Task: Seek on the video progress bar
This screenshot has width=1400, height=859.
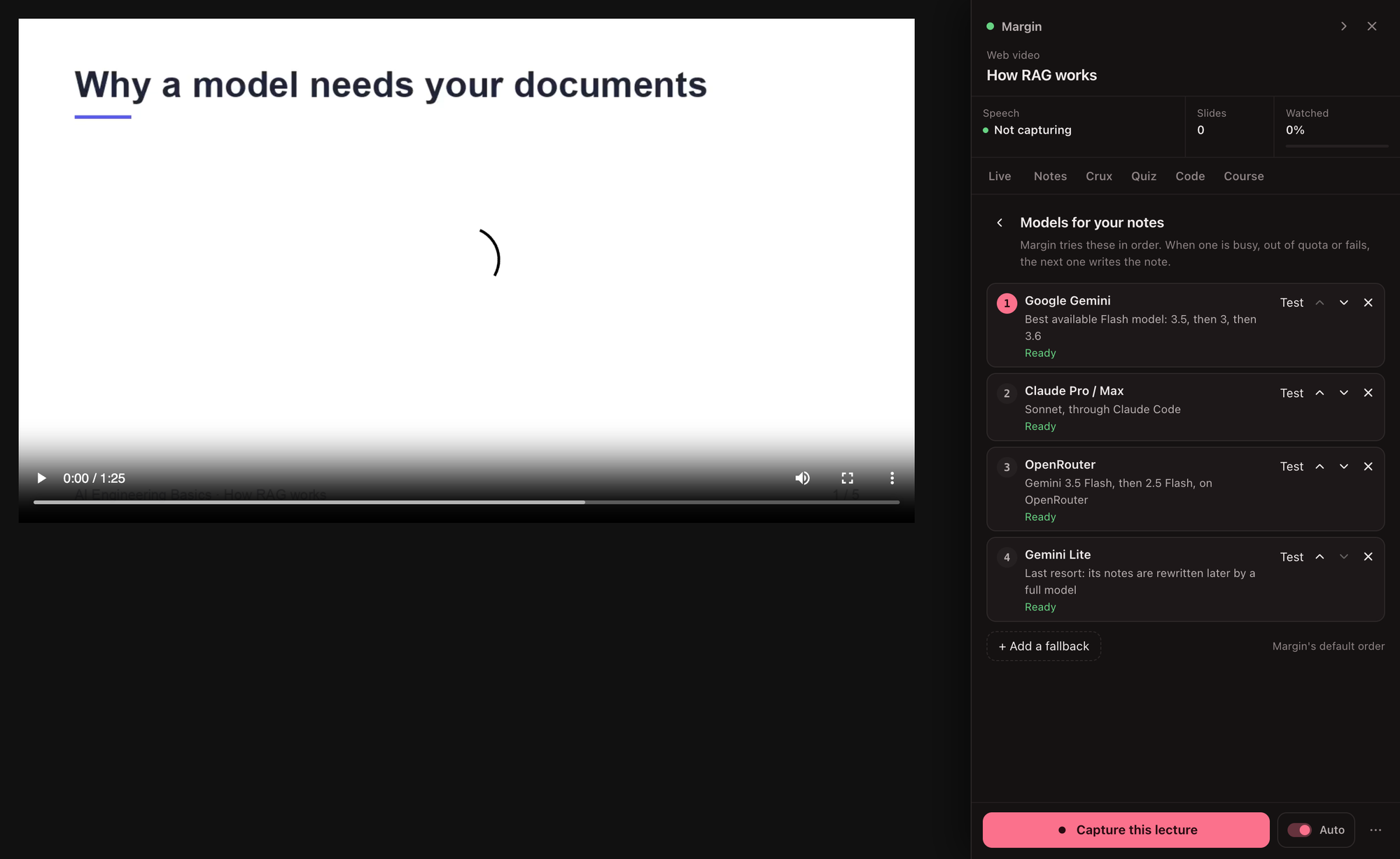Action: [466, 502]
